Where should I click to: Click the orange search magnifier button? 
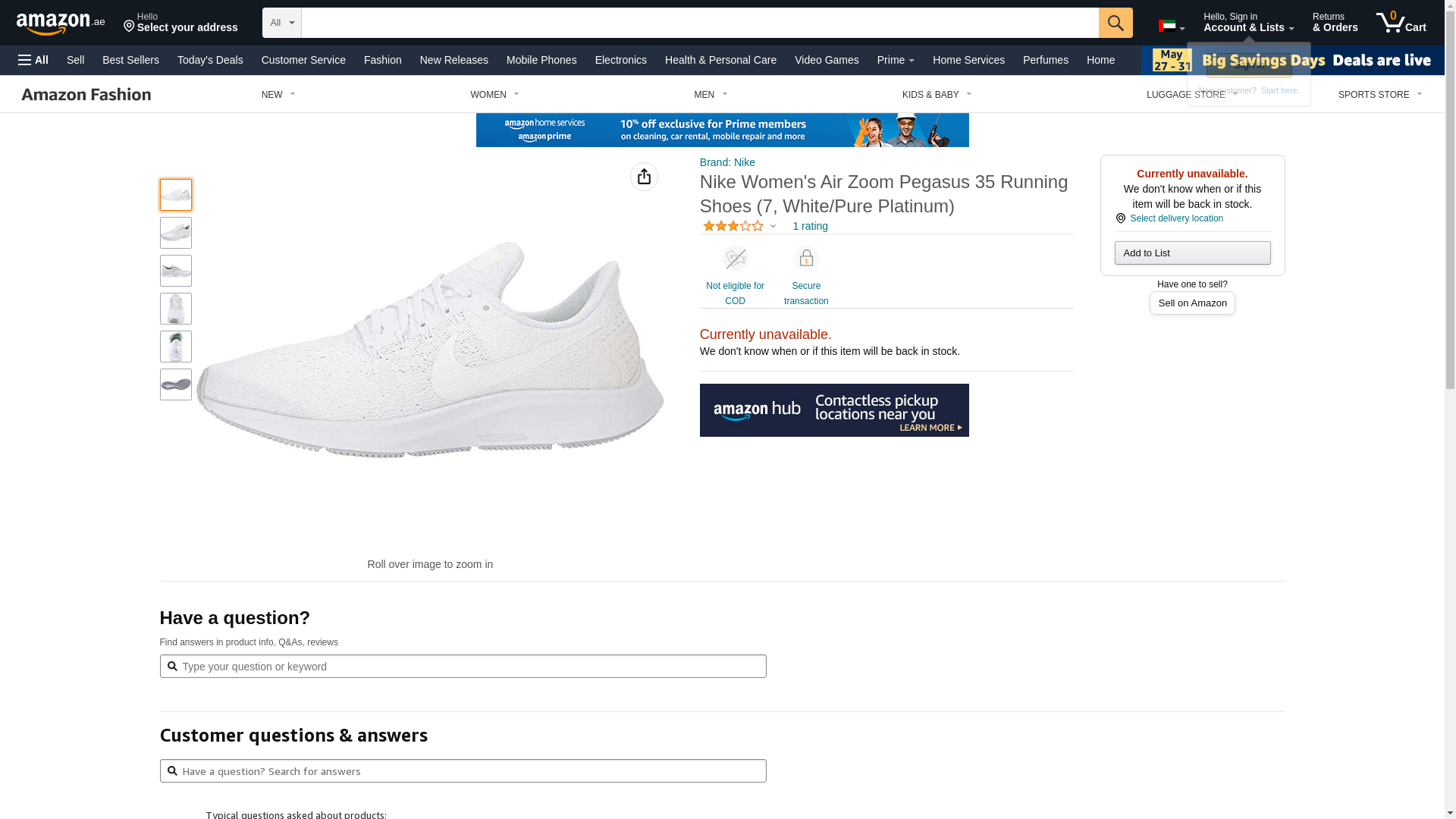click(x=1115, y=23)
